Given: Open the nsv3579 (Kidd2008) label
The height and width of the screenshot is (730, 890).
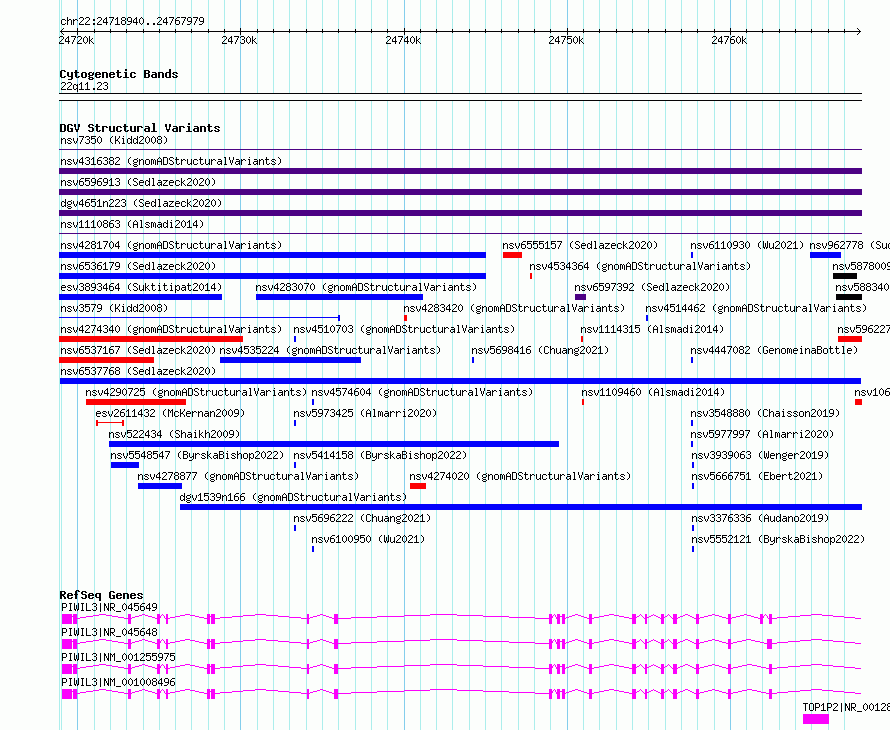Looking at the screenshot, I should [114, 308].
